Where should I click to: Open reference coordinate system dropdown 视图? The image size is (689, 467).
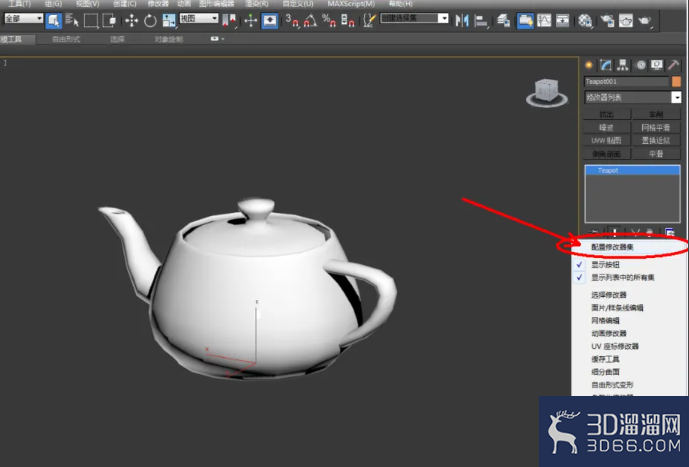click(x=199, y=18)
